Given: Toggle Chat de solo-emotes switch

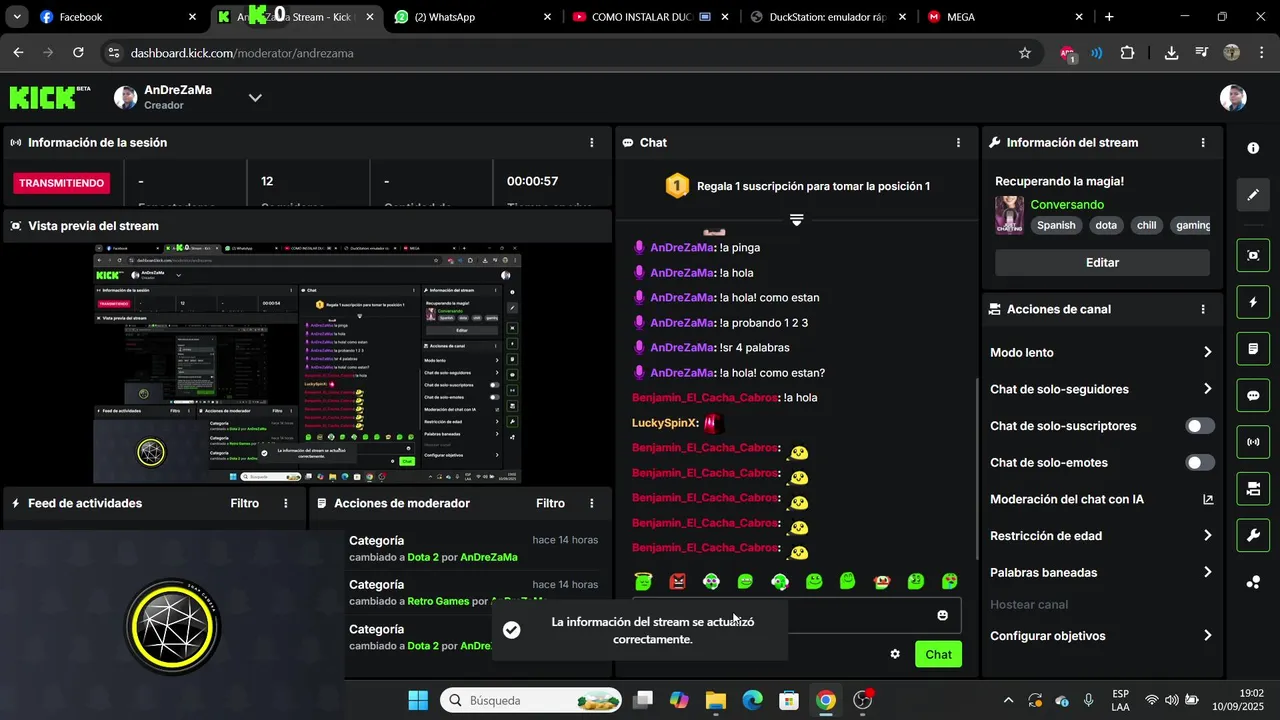Looking at the screenshot, I should 1200,463.
